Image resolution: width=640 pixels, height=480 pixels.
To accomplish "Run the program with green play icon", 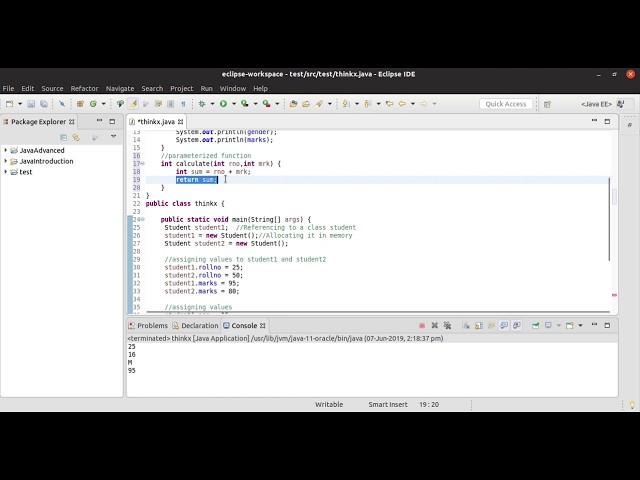I will pyautogui.click(x=223, y=104).
